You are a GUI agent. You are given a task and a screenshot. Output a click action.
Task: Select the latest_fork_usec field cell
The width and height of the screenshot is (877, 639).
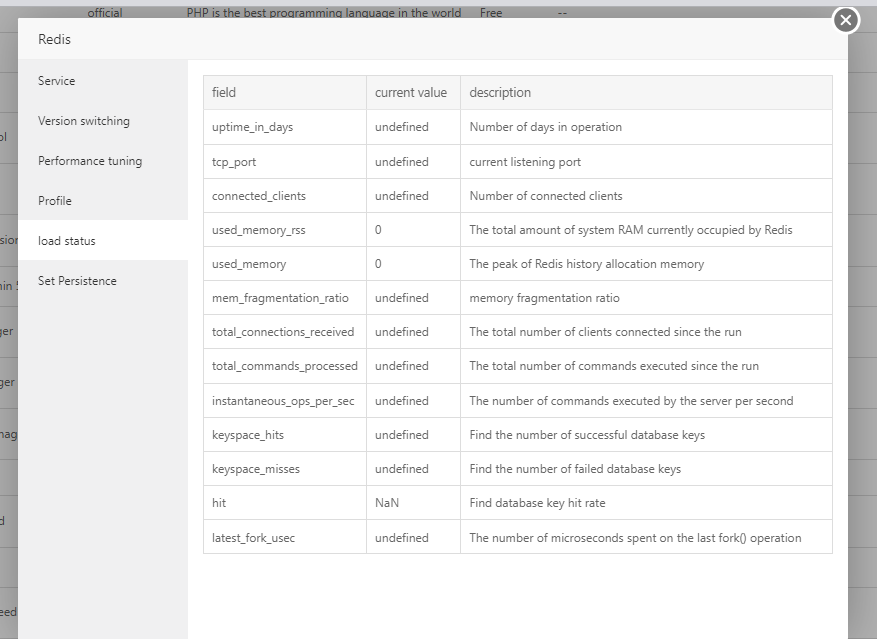254,538
